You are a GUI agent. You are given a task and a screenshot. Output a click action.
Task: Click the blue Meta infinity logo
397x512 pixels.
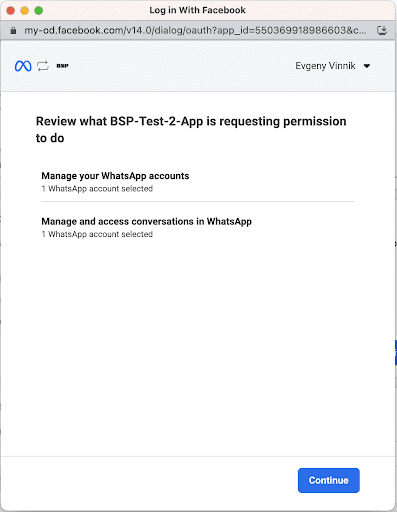click(x=23, y=66)
